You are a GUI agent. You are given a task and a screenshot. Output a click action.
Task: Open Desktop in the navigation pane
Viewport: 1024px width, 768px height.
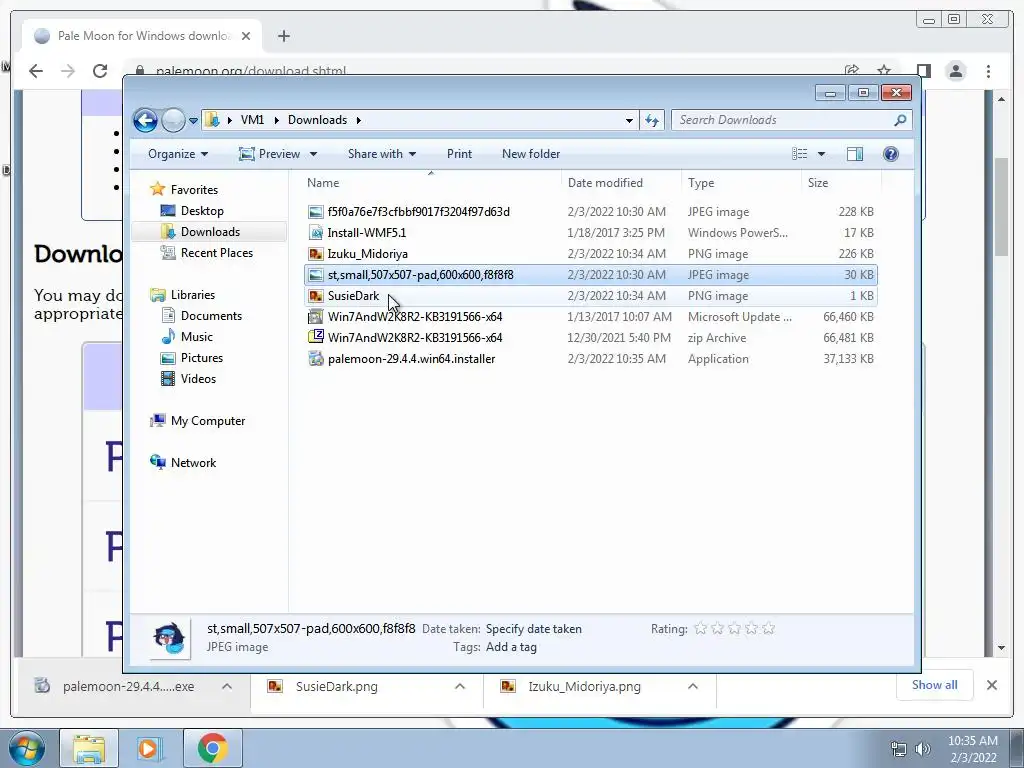tap(202, 211)
